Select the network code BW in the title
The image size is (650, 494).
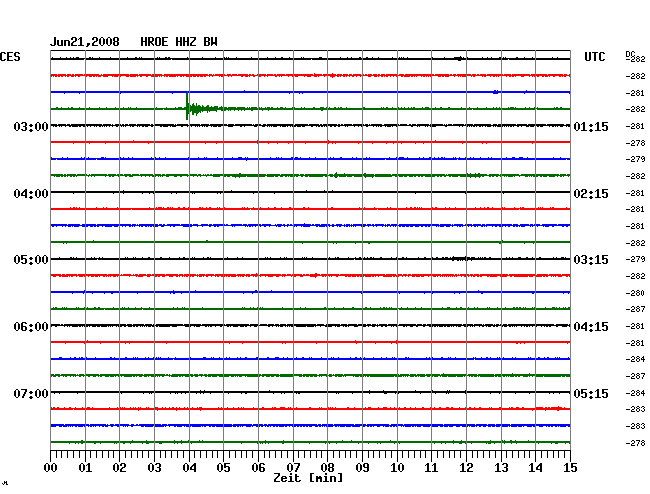click(210, 42)
